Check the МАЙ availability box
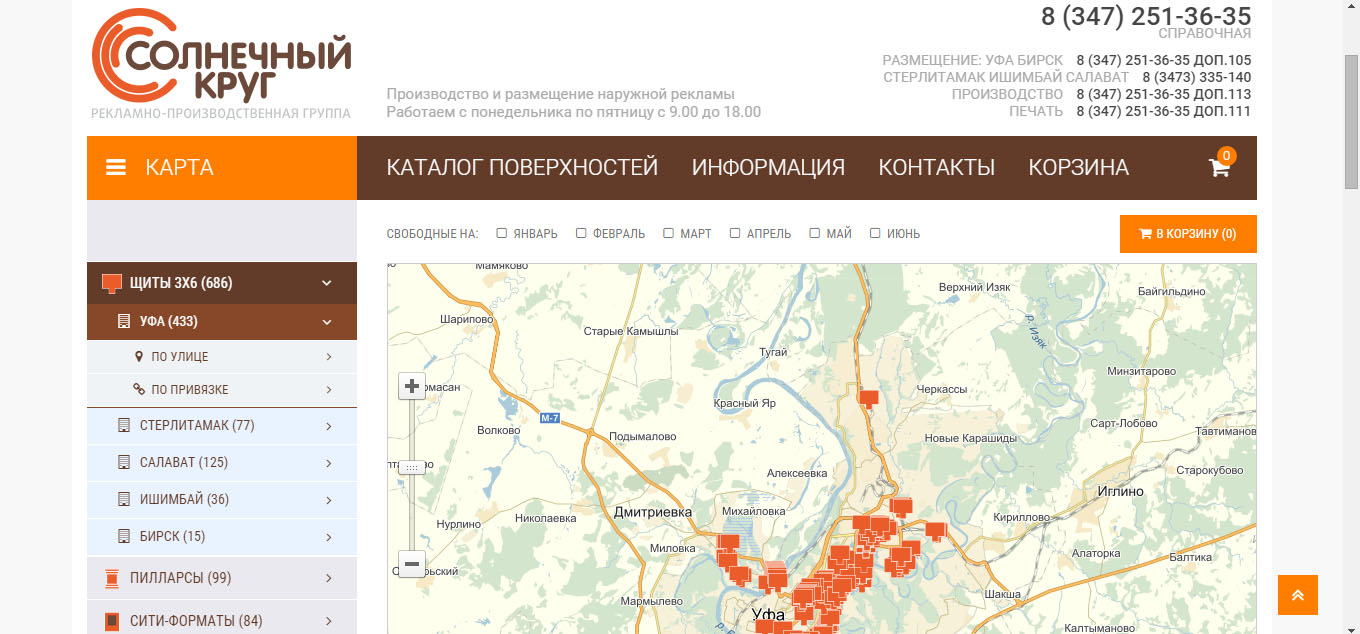Screen dimensions: 1360x634 [815, 233]
